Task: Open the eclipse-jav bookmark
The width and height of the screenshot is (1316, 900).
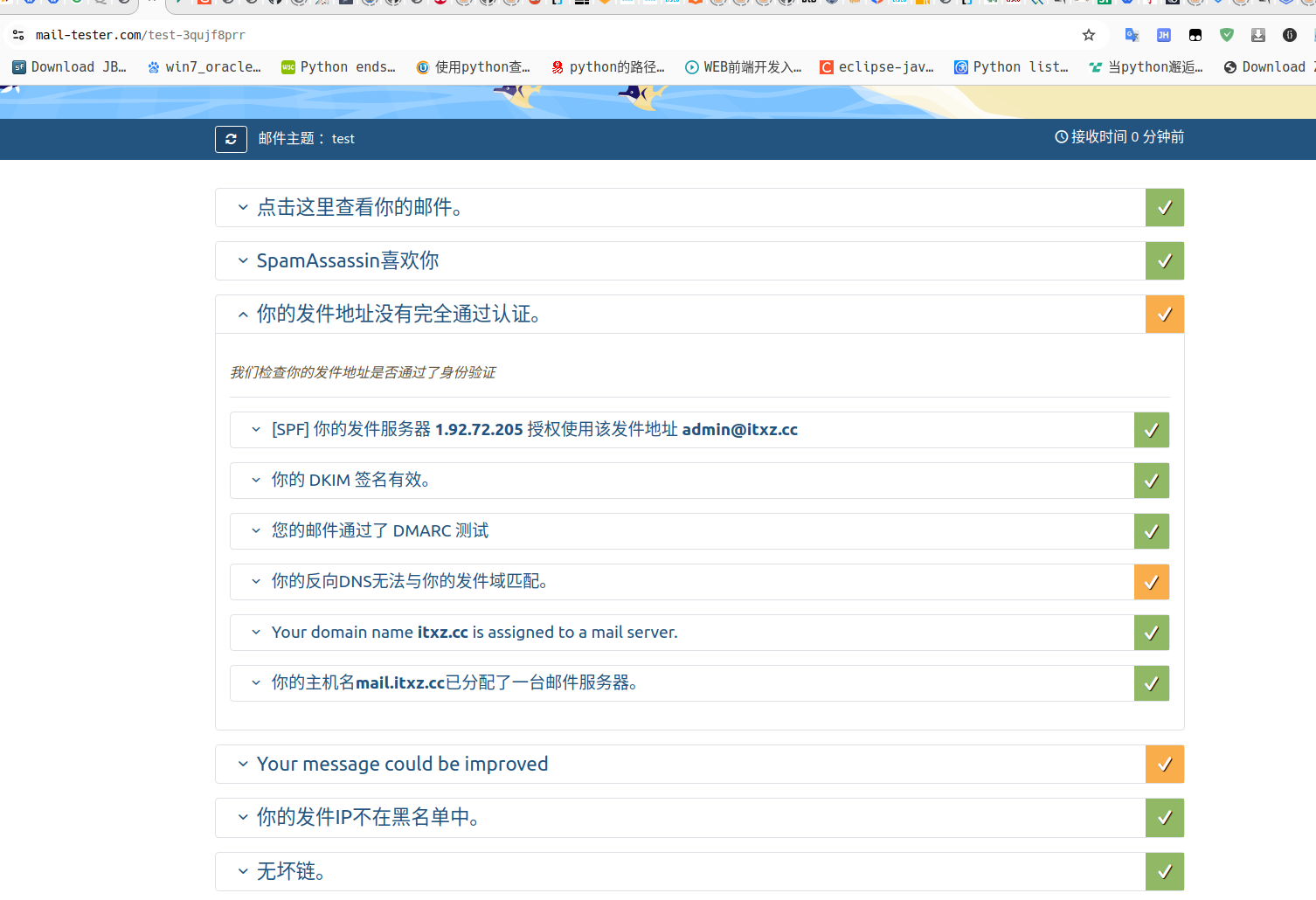Action: (877, 67)
